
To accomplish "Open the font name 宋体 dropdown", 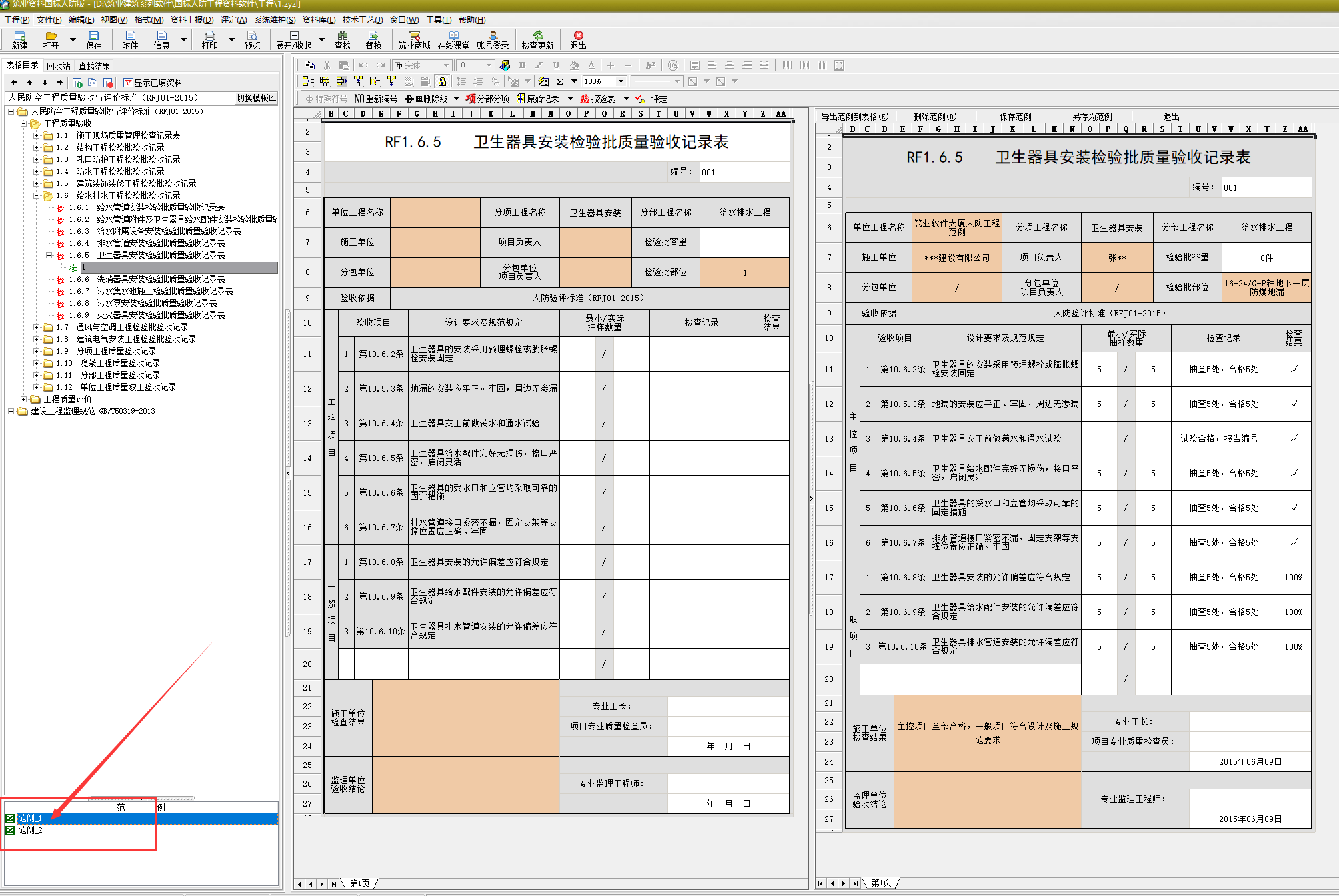I will (x=447, y=65).
